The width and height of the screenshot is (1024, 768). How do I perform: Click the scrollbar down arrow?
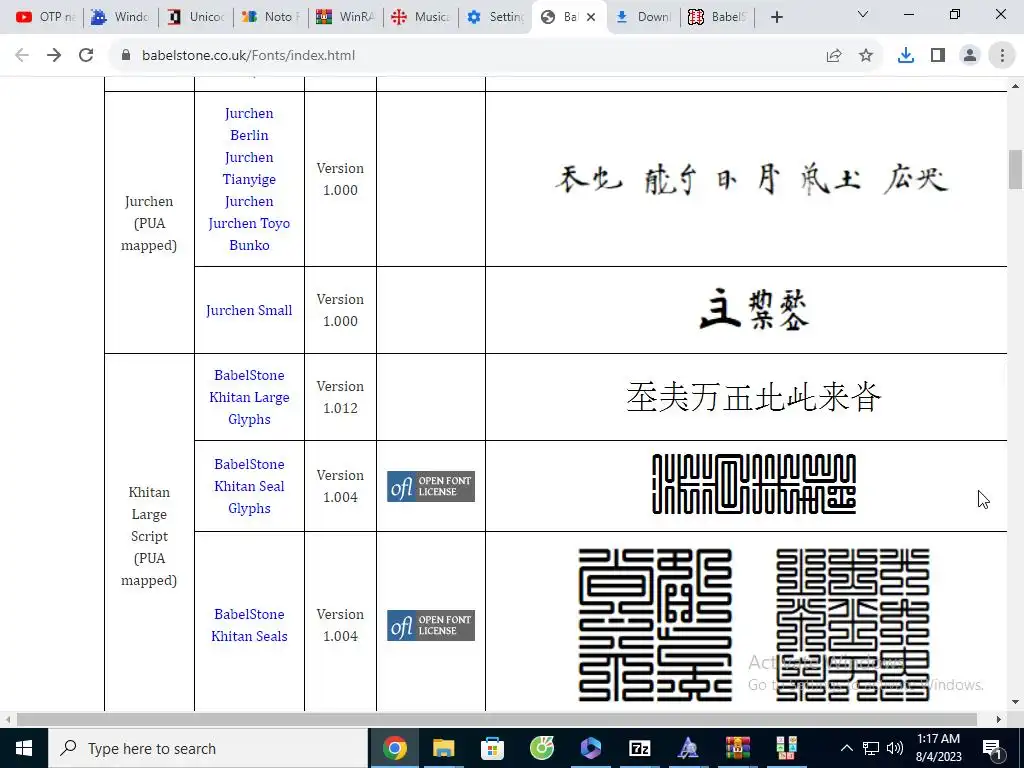(1015, 703)
